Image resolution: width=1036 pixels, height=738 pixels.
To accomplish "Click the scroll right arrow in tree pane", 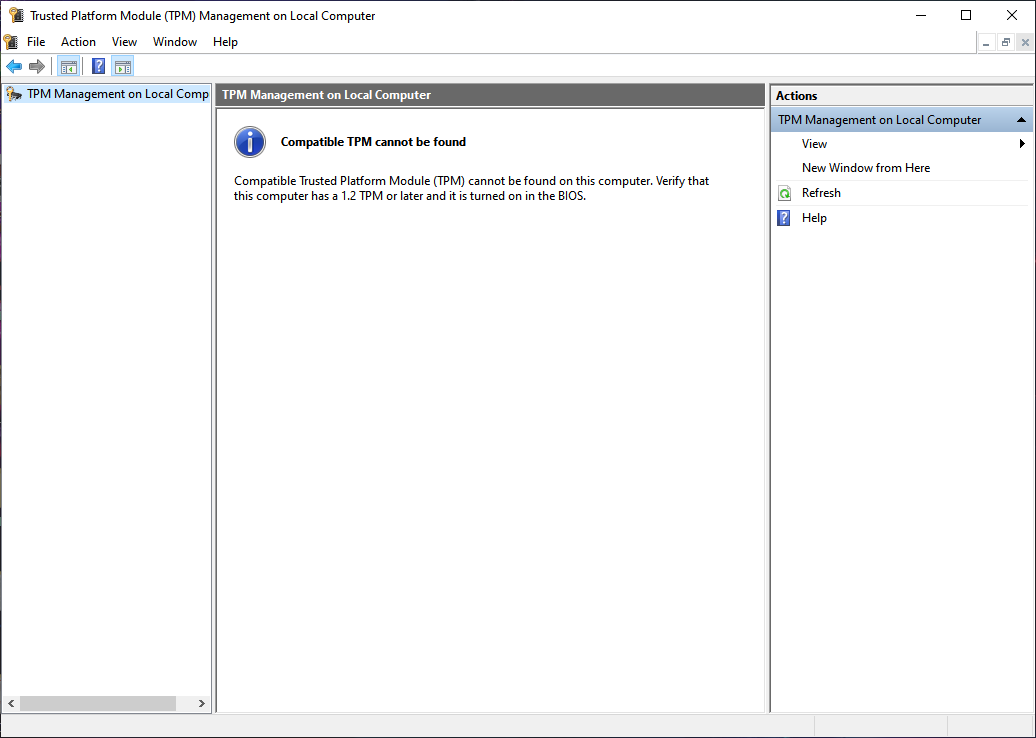I will [x=202, y=704].
